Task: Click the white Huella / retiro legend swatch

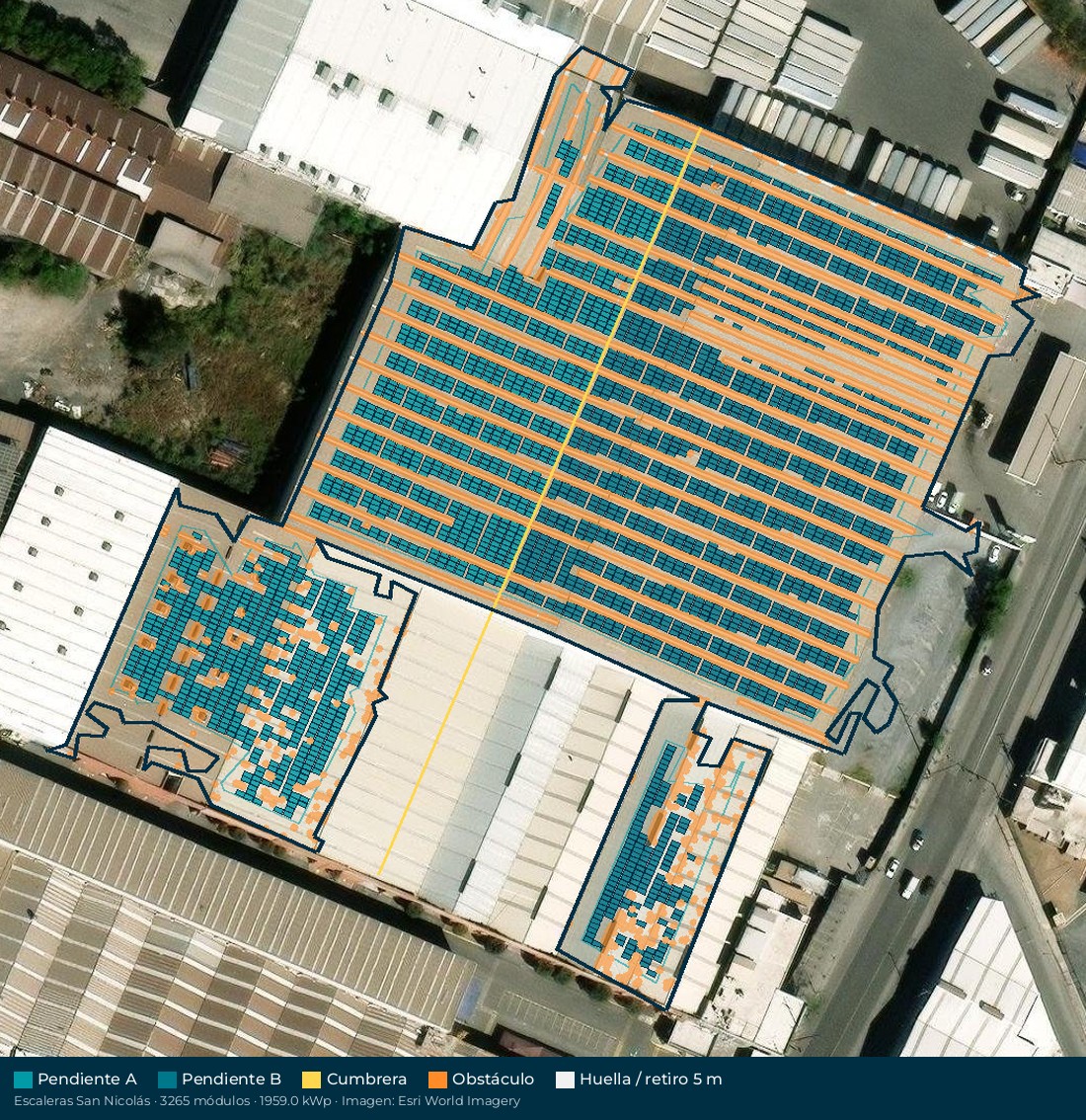Action: (x=566, y=1080)
